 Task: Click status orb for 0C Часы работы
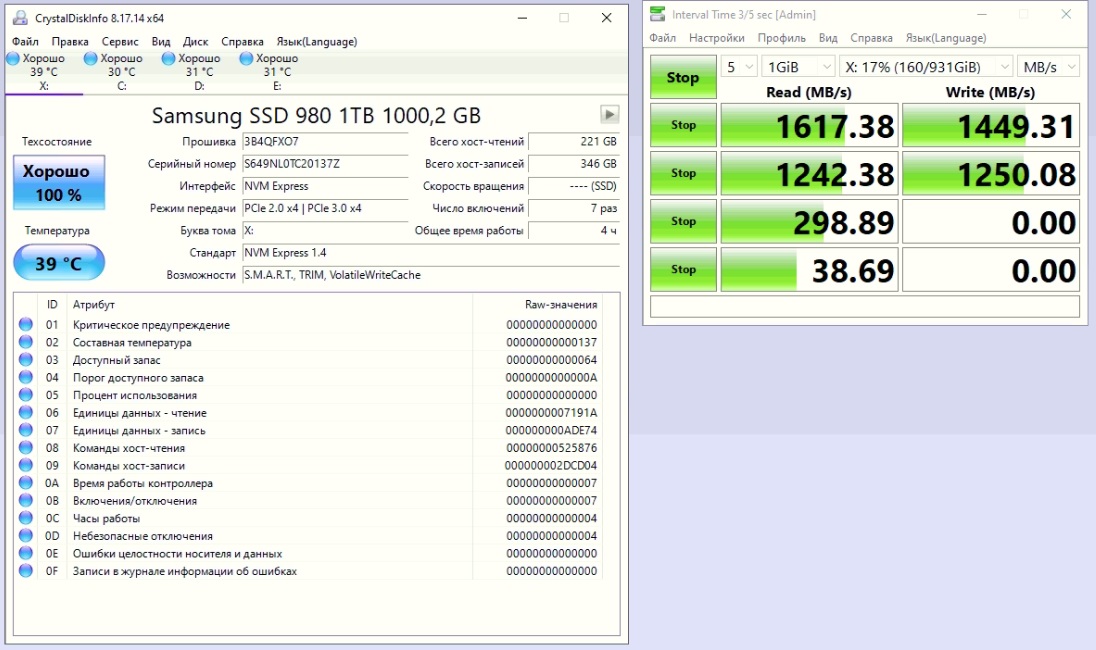[26, 518]
